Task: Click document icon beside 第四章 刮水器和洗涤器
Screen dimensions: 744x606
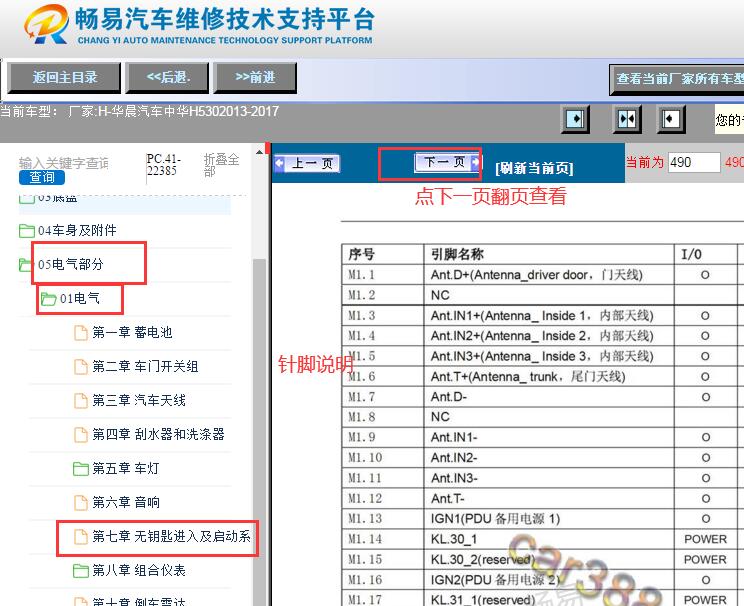Action: click(x=81, y=435)
